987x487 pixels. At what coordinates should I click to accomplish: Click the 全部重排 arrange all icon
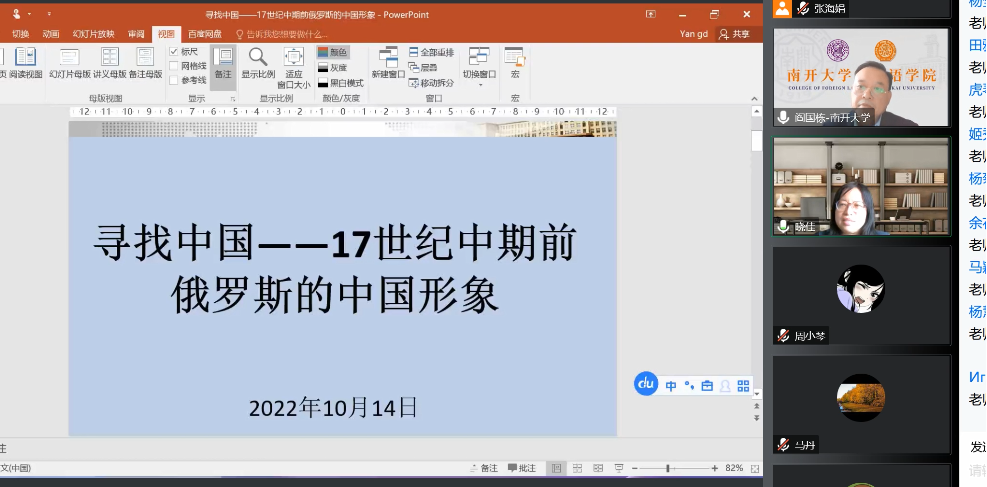click(414, 52)
